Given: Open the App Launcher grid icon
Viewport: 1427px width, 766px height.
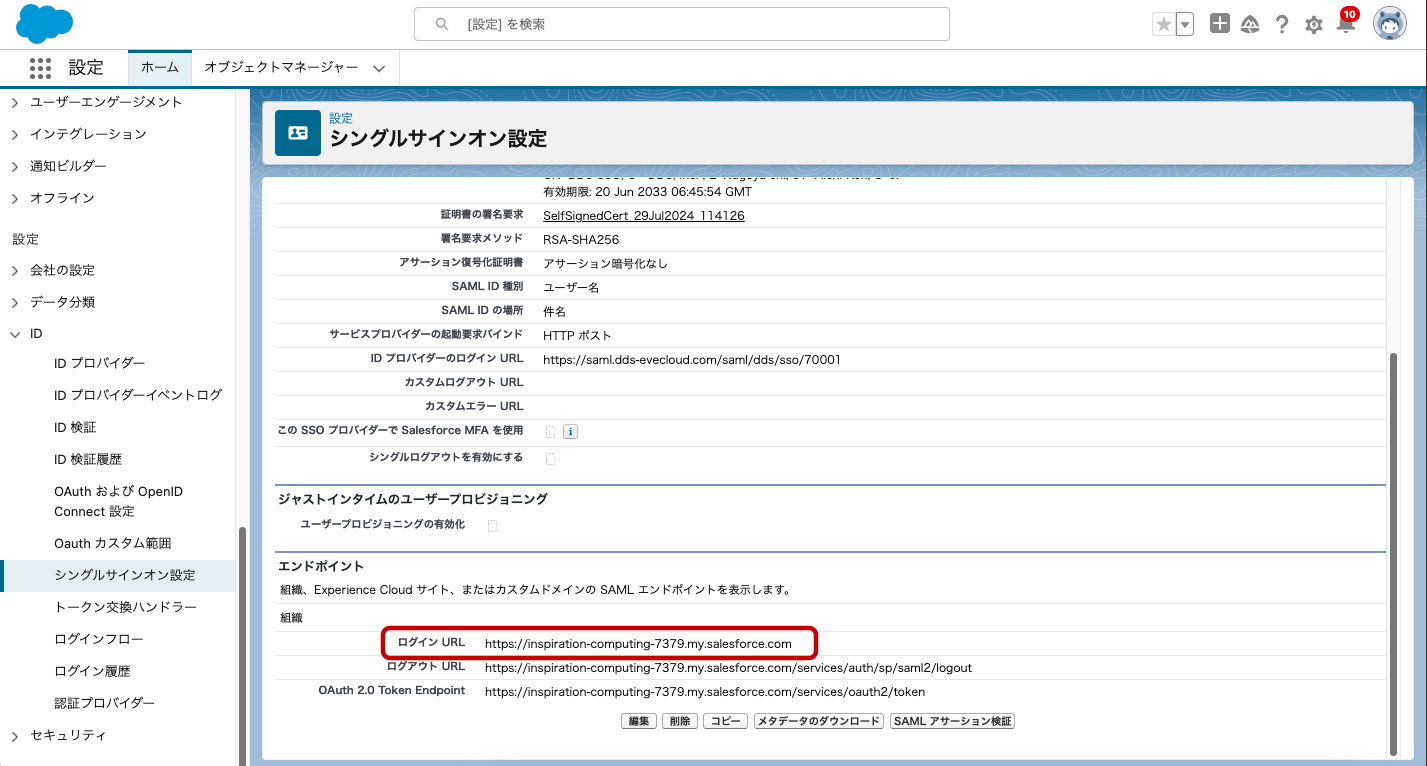Looking at the screenshot, I should point(40,68).
